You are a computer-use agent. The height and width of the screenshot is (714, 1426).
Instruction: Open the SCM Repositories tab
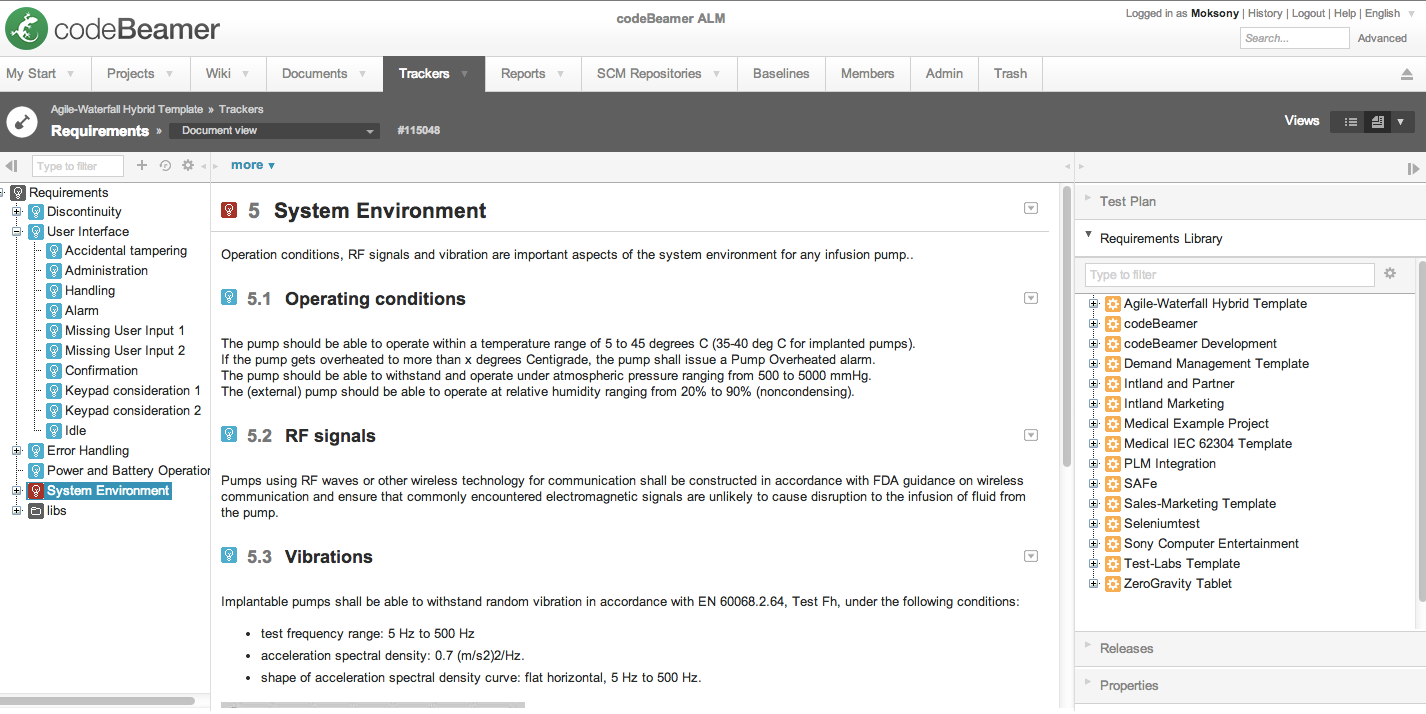tap(659, 74)
